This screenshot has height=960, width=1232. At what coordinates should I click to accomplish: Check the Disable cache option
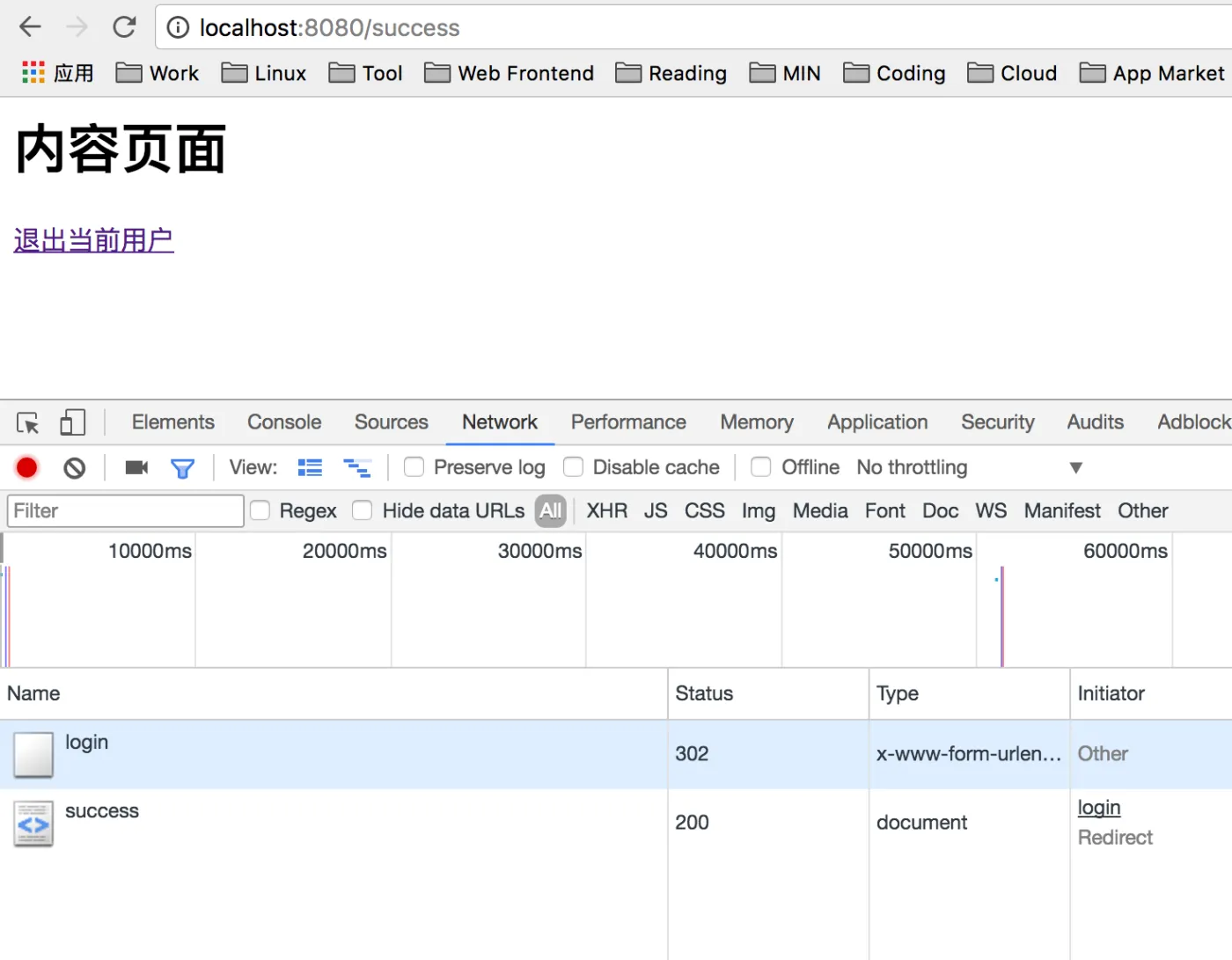(x=573, y=467)
